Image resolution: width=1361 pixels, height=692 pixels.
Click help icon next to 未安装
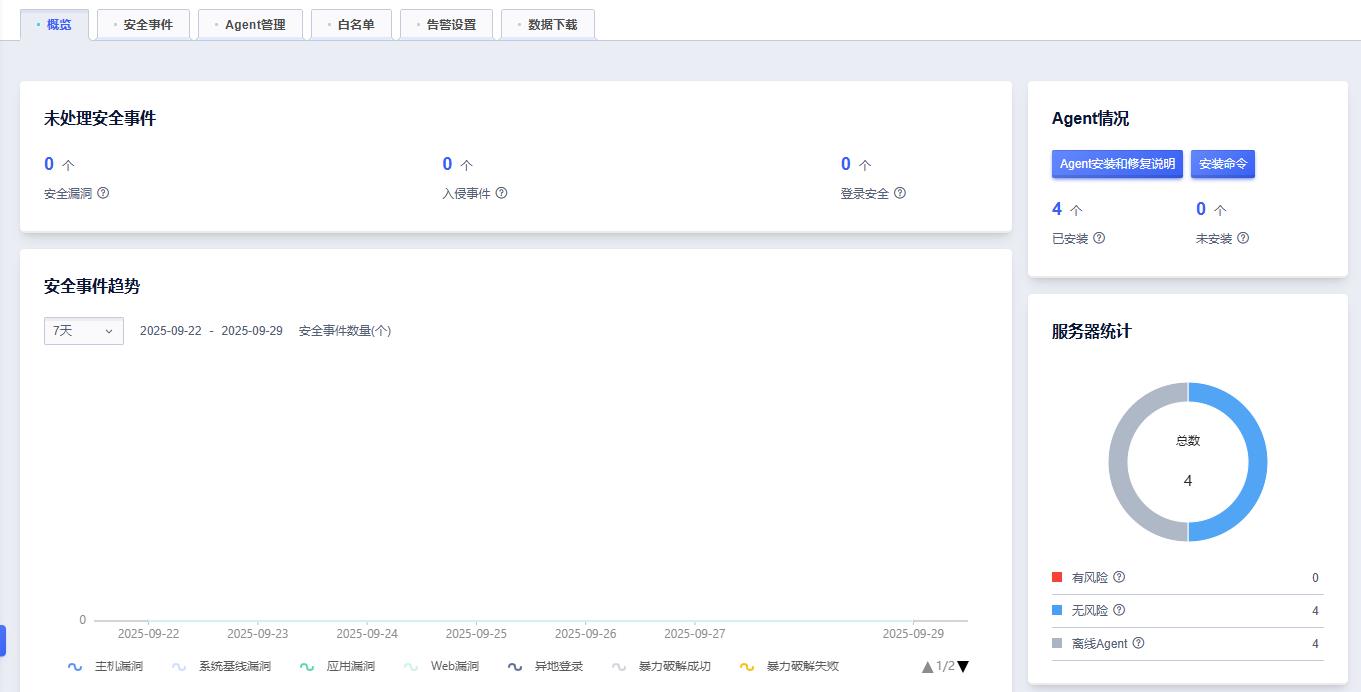point(1243,238)
